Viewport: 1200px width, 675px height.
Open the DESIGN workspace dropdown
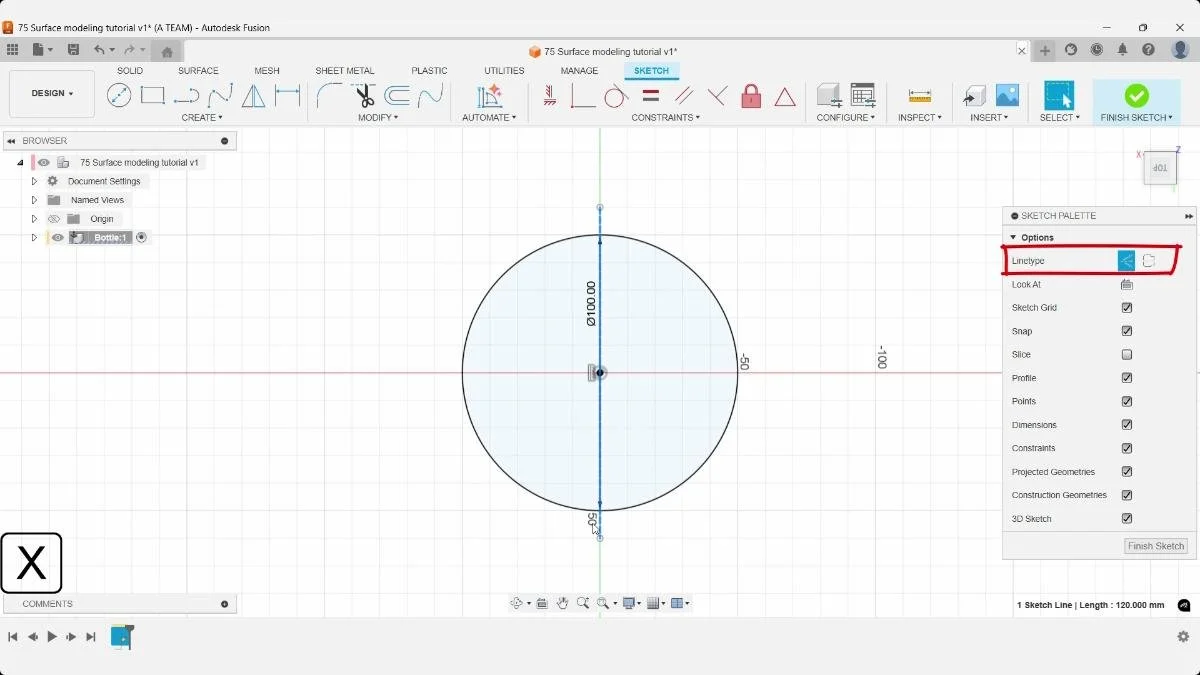click(52, 93)
